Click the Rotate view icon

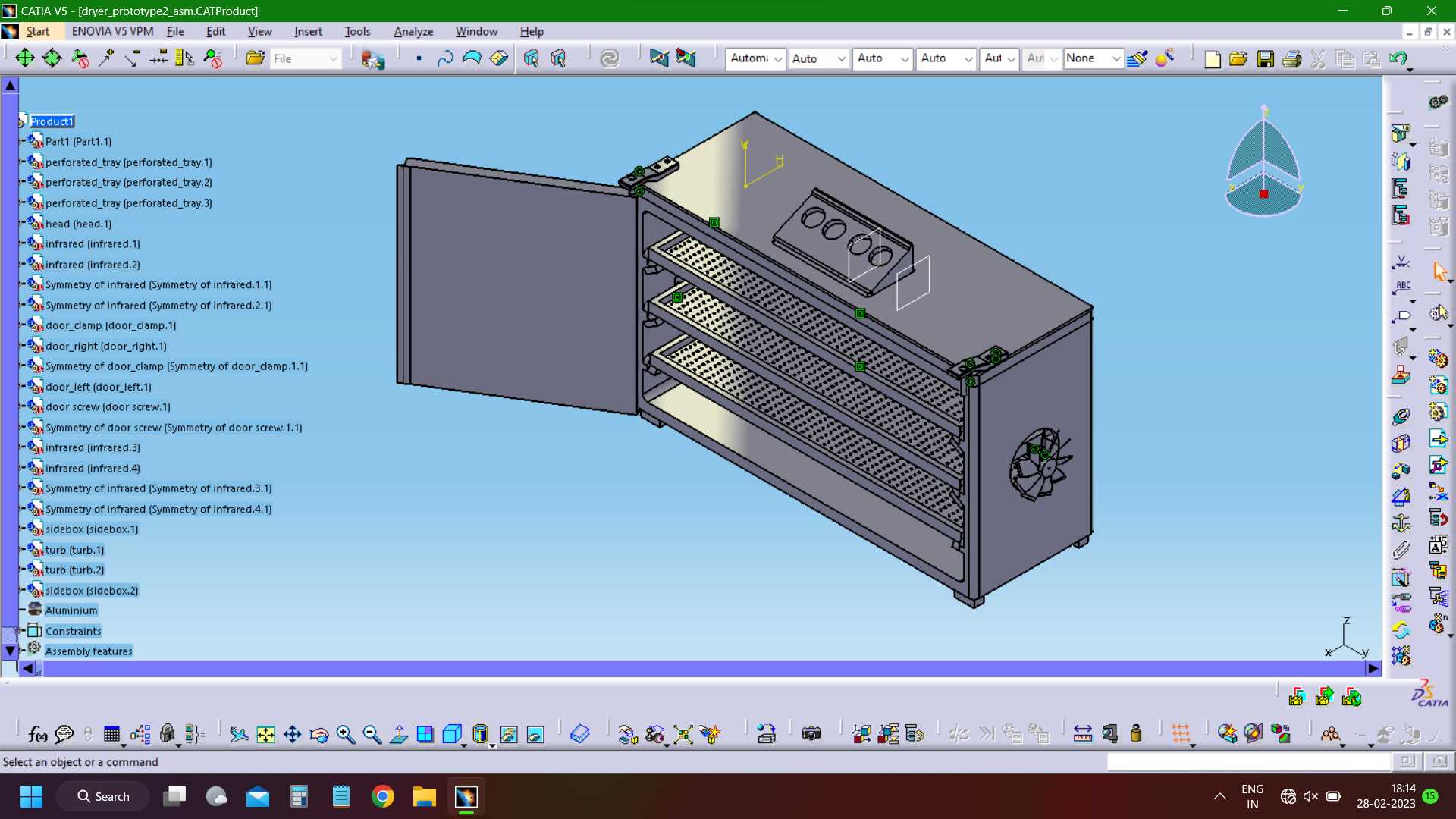click(319, 734)
